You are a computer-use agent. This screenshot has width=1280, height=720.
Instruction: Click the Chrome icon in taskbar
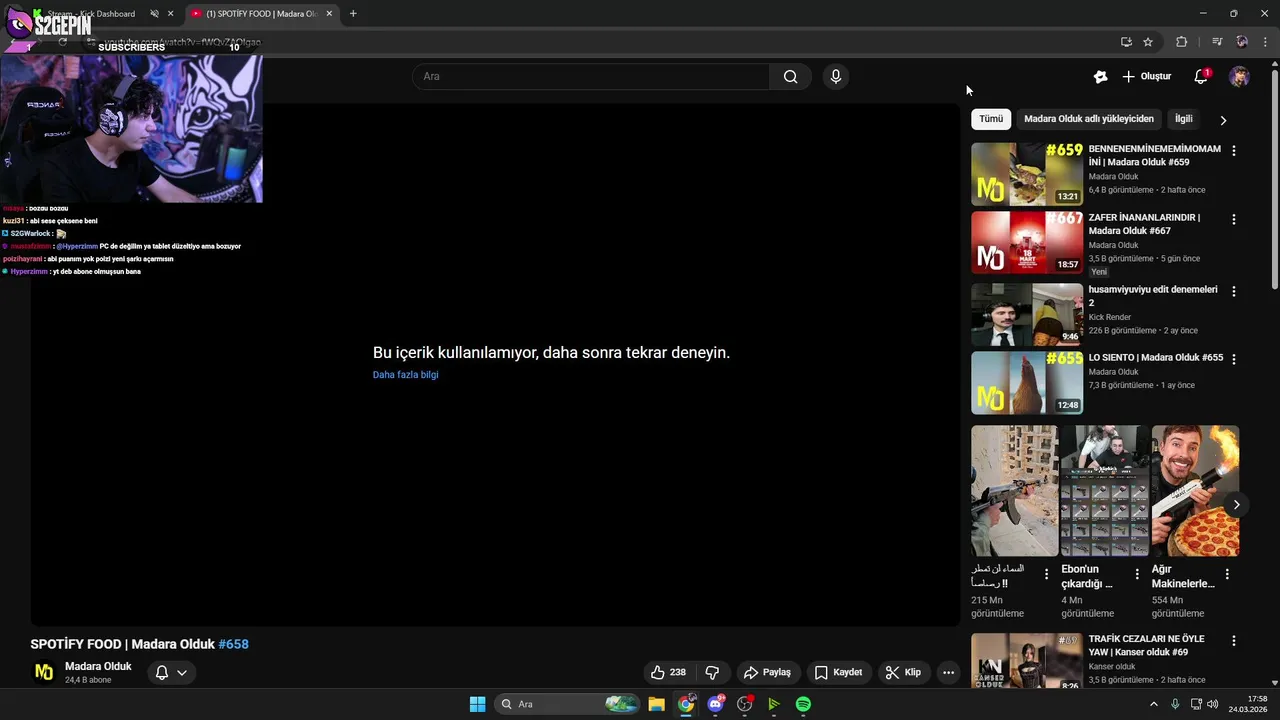[686, 704]
